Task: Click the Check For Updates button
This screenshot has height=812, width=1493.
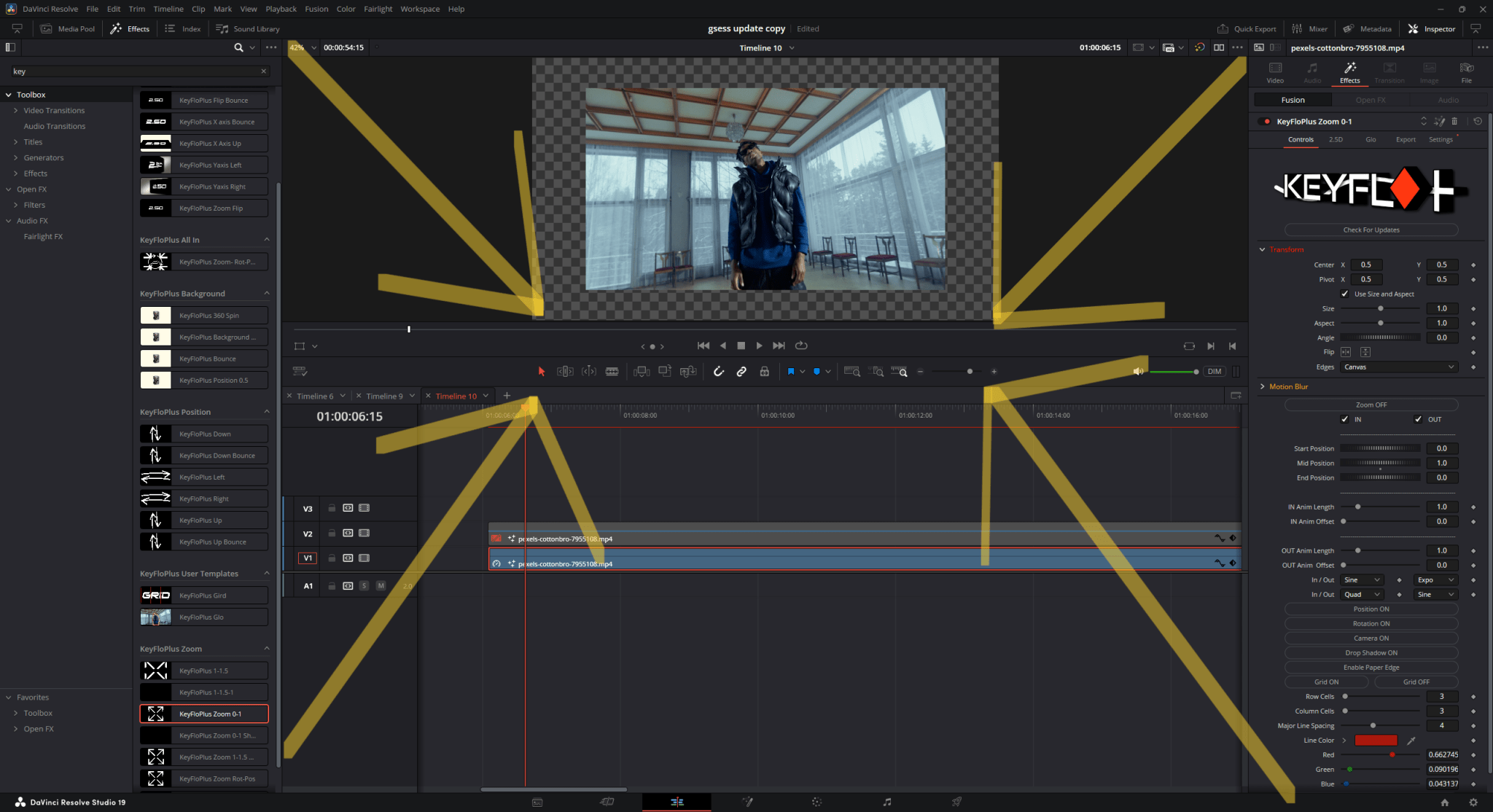Action: coord(1371,230)
